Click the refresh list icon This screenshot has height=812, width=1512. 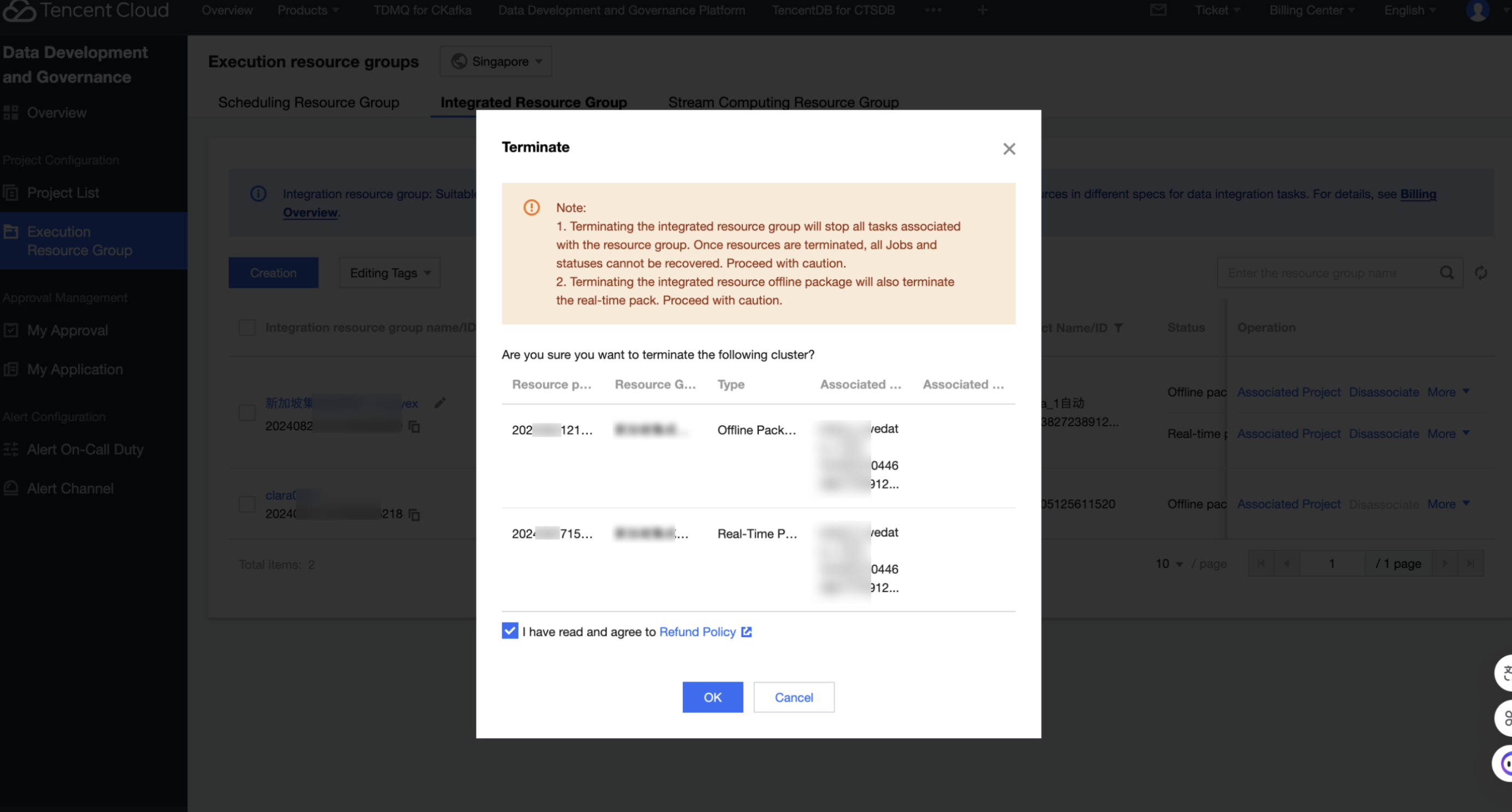1480,273
